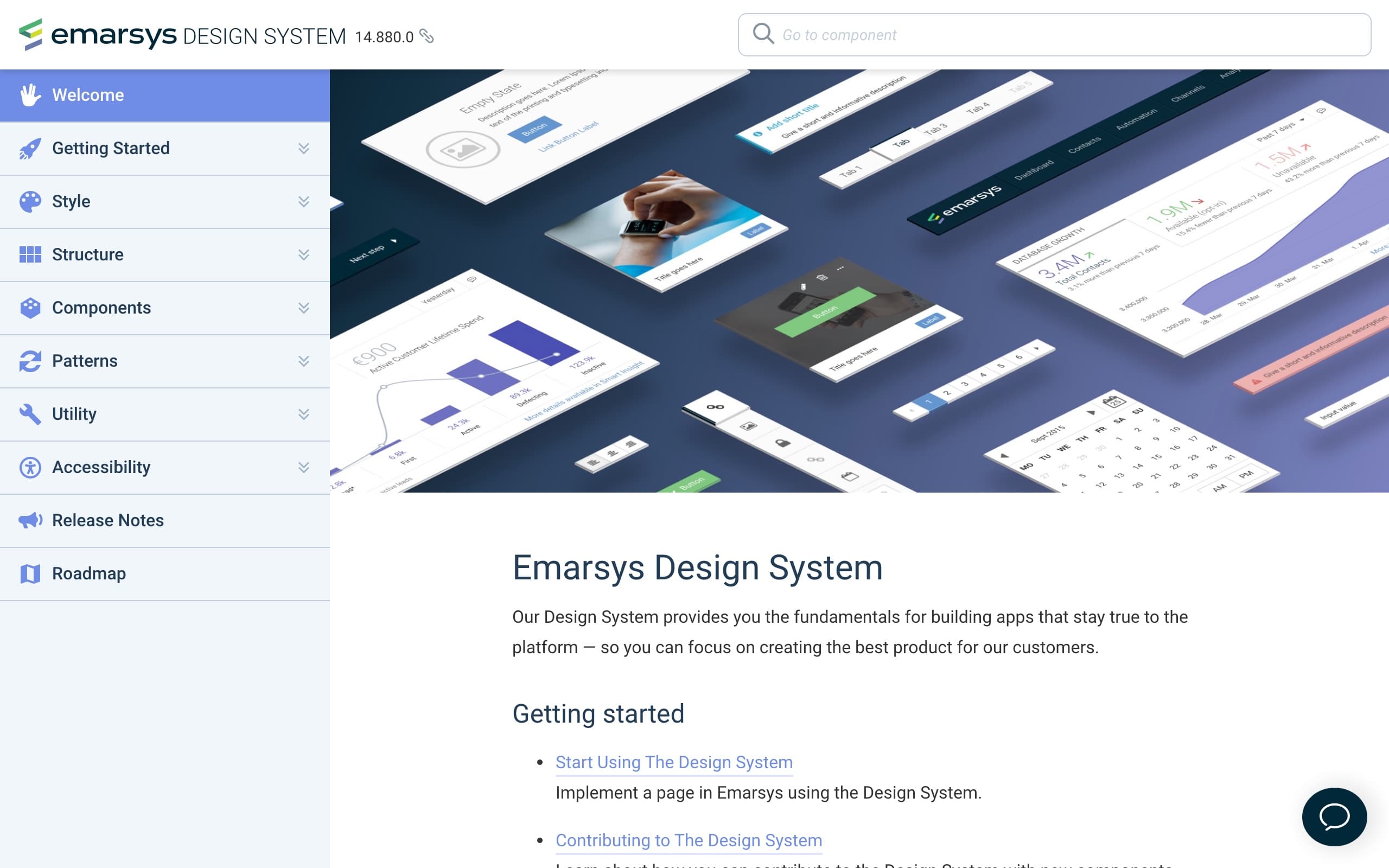Viewport: 1389px width, 868px height.
Task: Click the Structure grid icon
Action: (30, 254)
